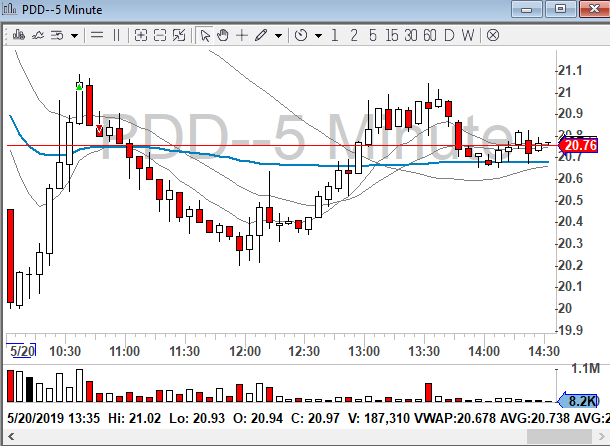Select the hand pan tool
This screenshot has height=446, width=610.
tap(223, 36)
